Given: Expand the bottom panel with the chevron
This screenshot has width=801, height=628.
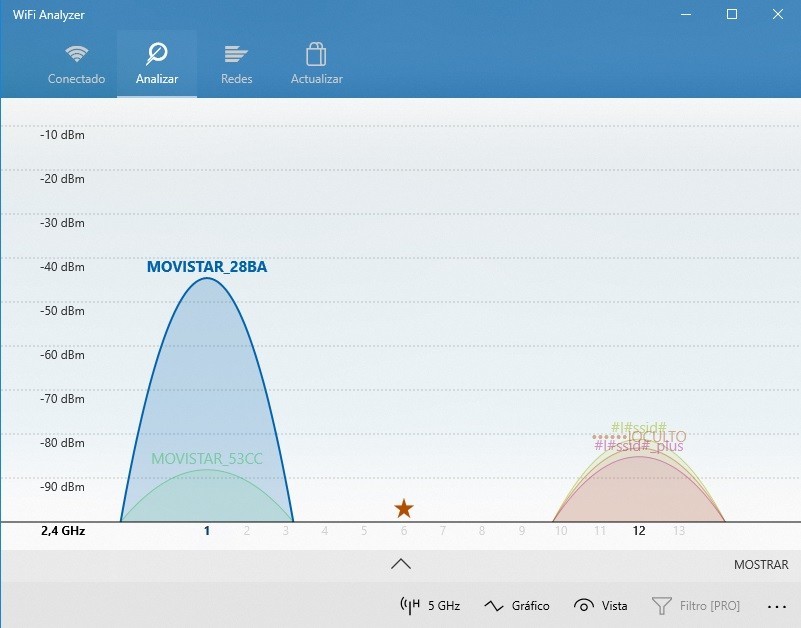Looking at the screenshot, I should [x=401, y=564].
